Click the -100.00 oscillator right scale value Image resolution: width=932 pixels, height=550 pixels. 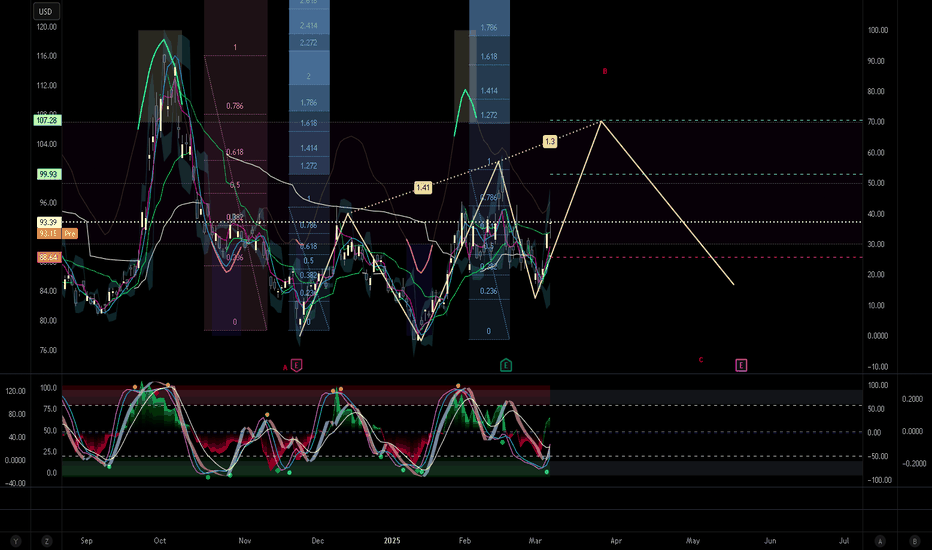pyautogui.click(x=879, y=480)
